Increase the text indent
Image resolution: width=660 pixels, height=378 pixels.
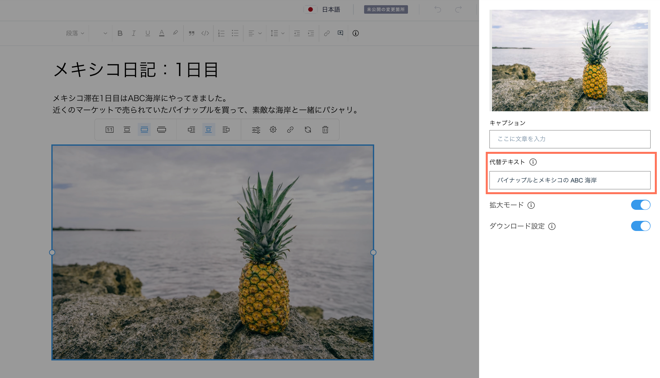[x=311, y=33]
